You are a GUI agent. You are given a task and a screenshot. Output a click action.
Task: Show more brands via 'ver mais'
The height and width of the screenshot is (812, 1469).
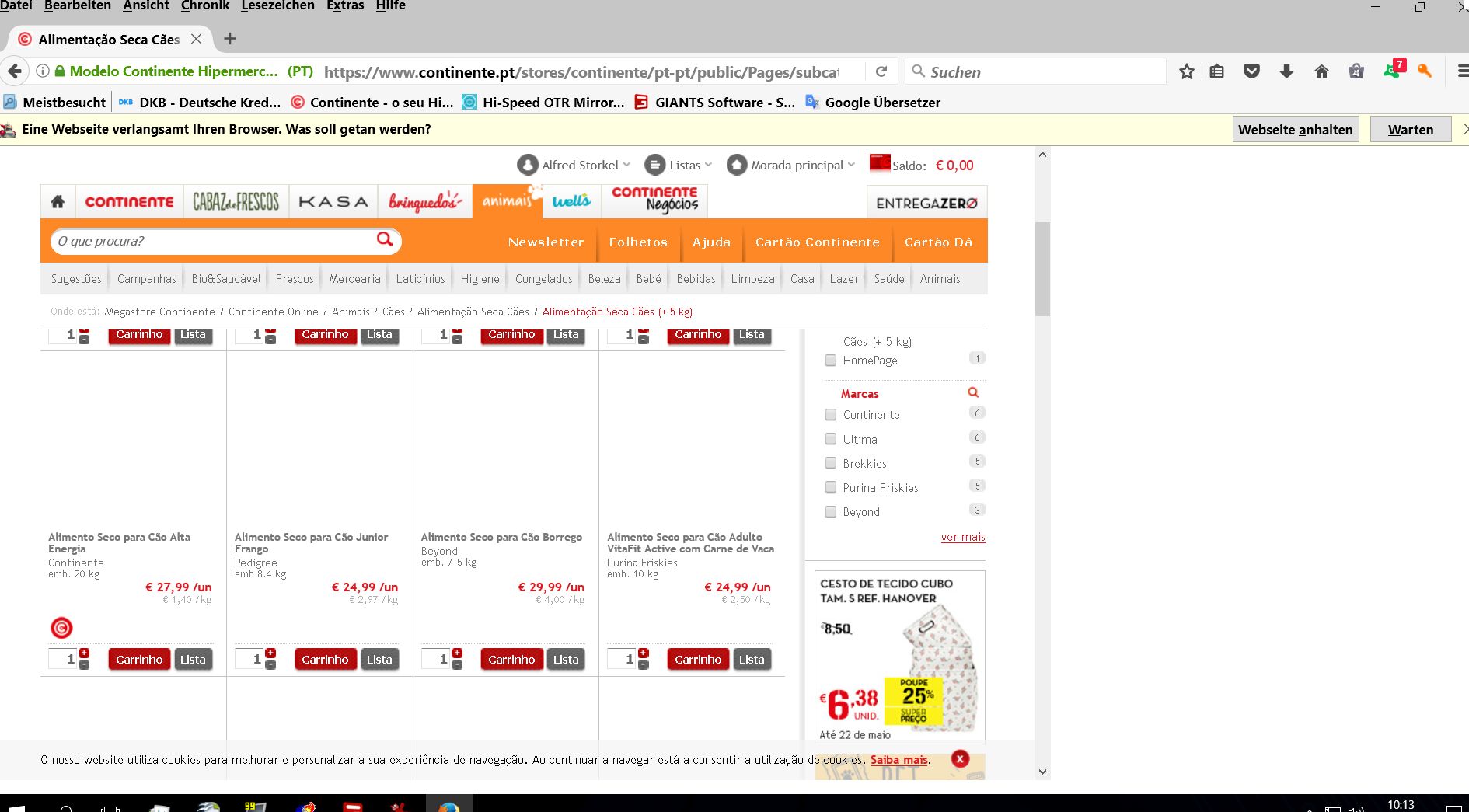click(x=963, y=537)
